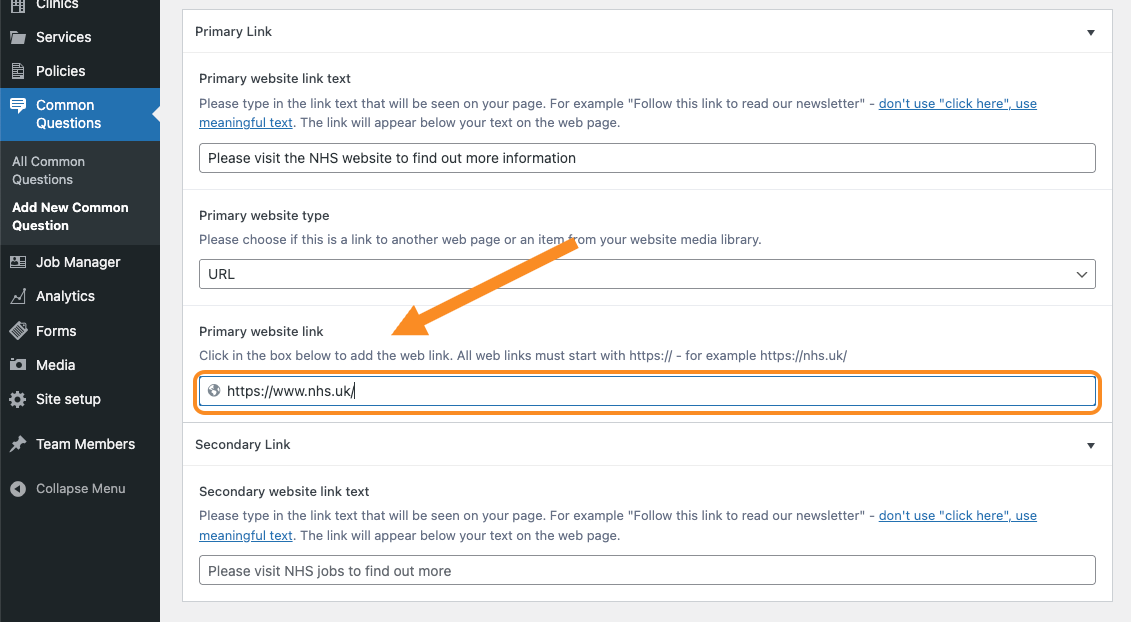
Task: Click the Policies document icon
Action: point(18,71)
